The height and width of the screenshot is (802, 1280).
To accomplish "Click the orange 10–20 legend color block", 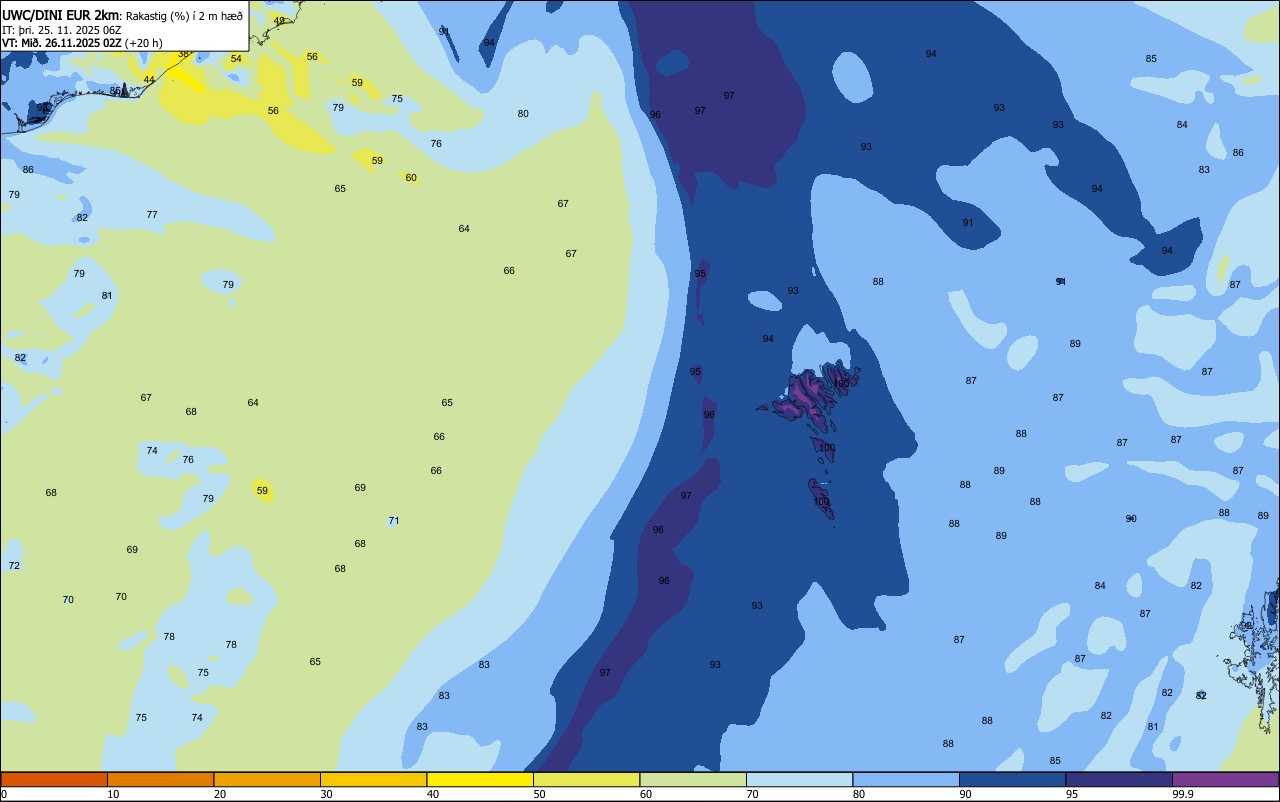I will click(160, 779).
